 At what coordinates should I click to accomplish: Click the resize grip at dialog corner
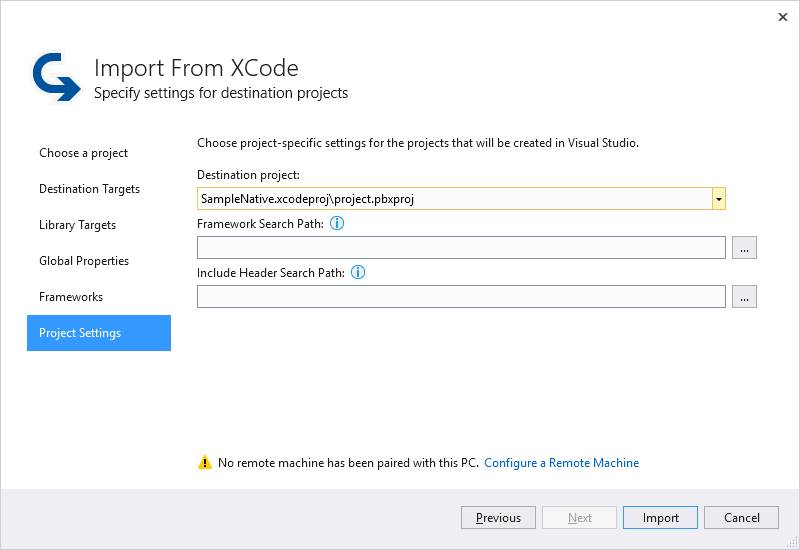[791, 541]
